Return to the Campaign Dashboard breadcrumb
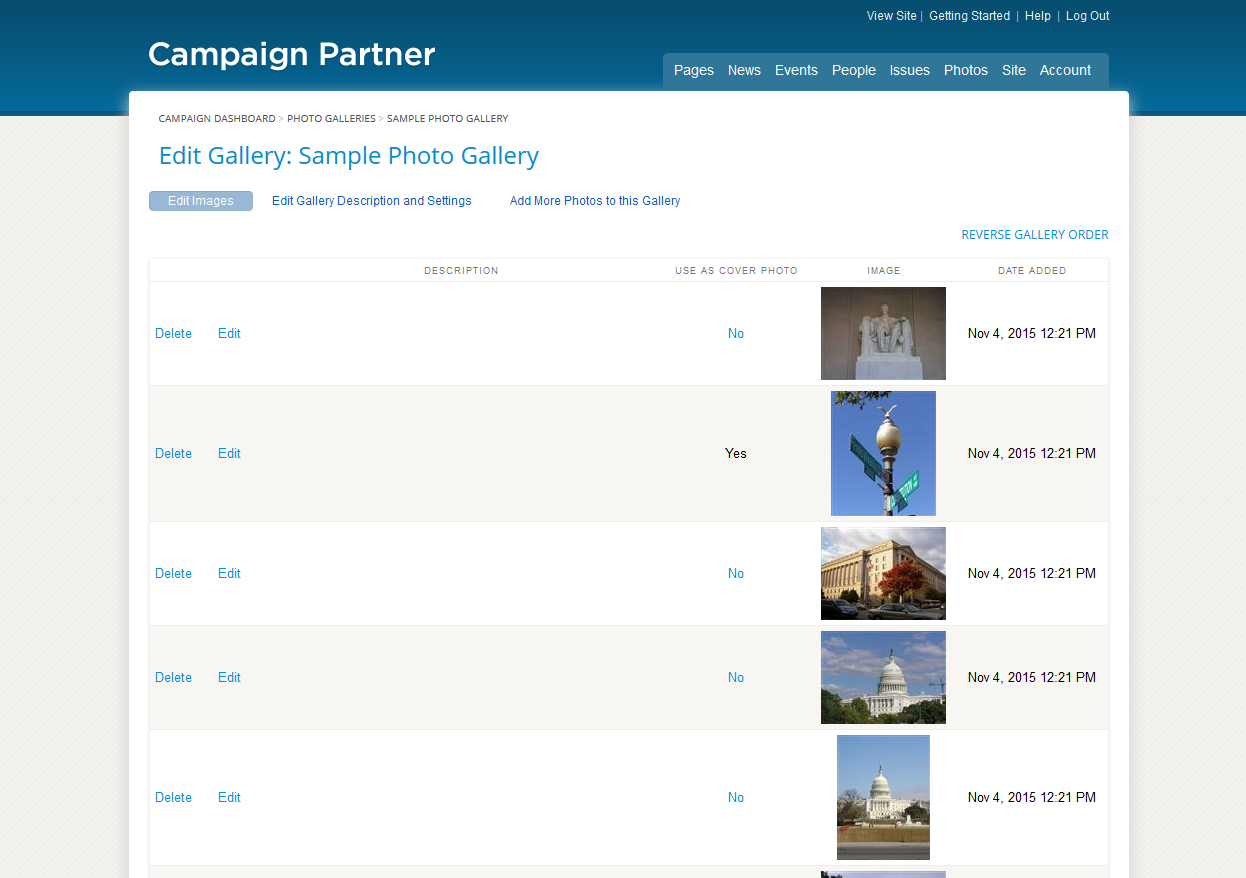The width and height of the screenshot is (1246, 878). coord(216,118)
